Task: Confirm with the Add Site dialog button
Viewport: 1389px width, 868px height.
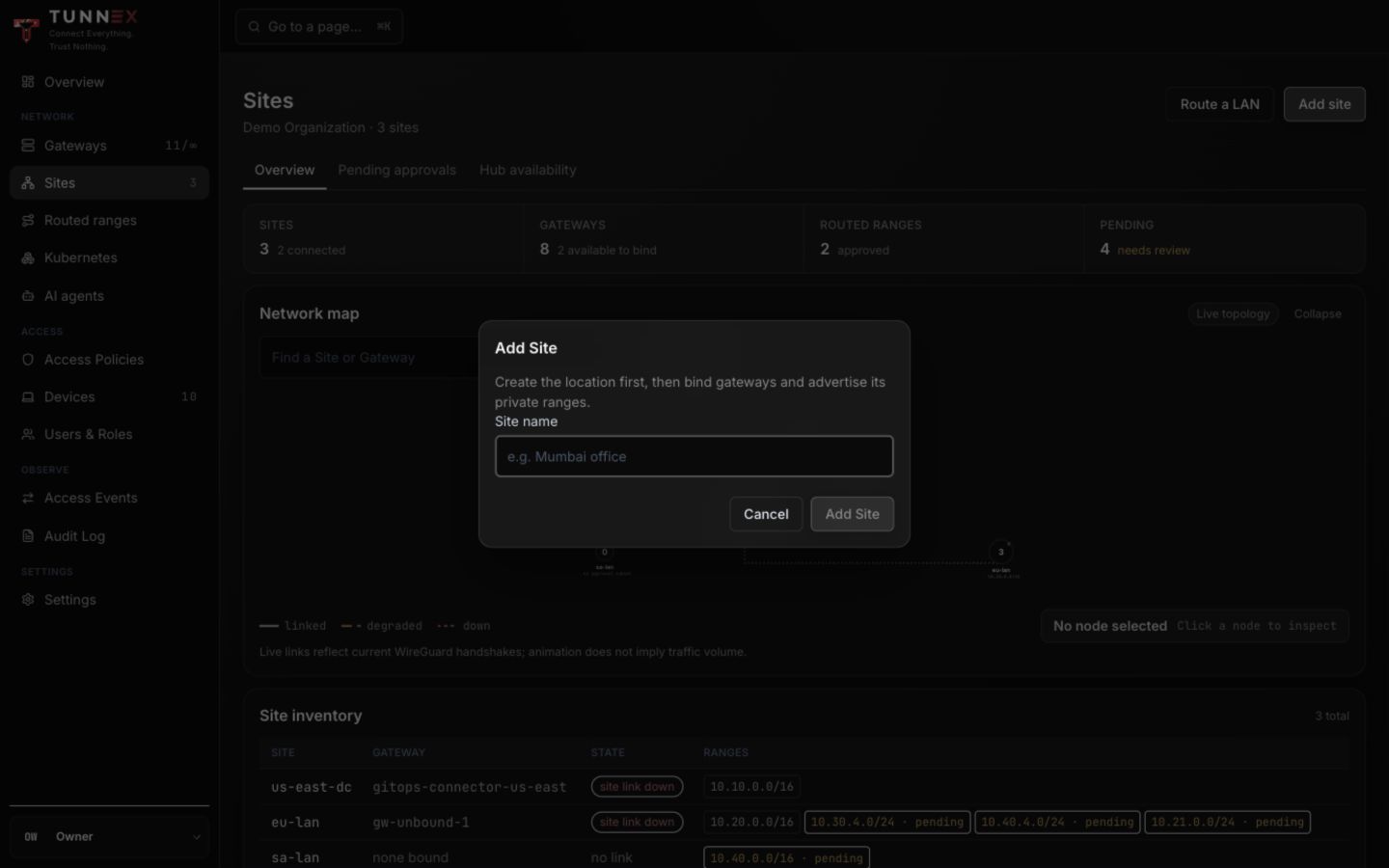Action: (853, 514)
